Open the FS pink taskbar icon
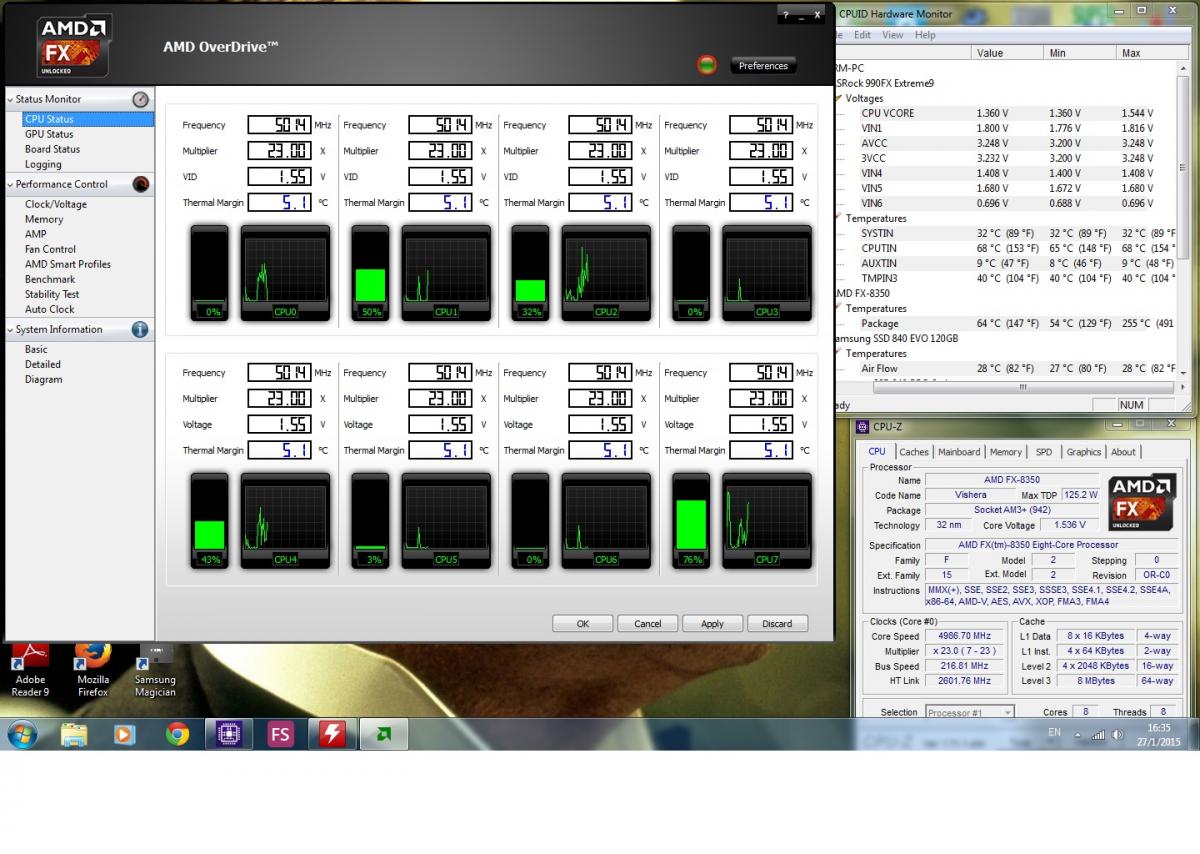The width and height of the screenshot is (1200, 854). point(281,734)
